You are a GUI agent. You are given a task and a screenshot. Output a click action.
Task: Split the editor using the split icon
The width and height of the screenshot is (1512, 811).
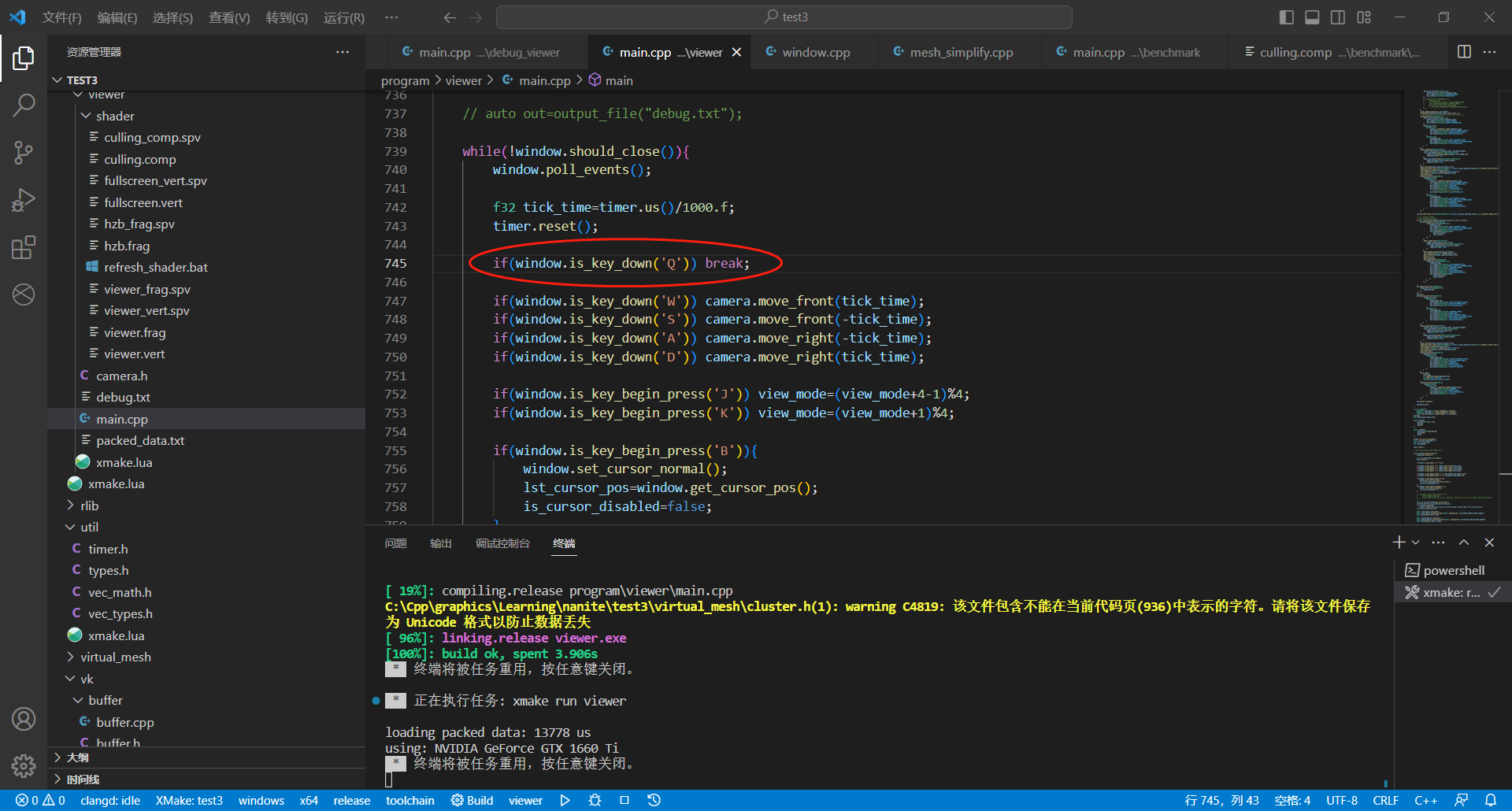click(x=1464, y=51)
